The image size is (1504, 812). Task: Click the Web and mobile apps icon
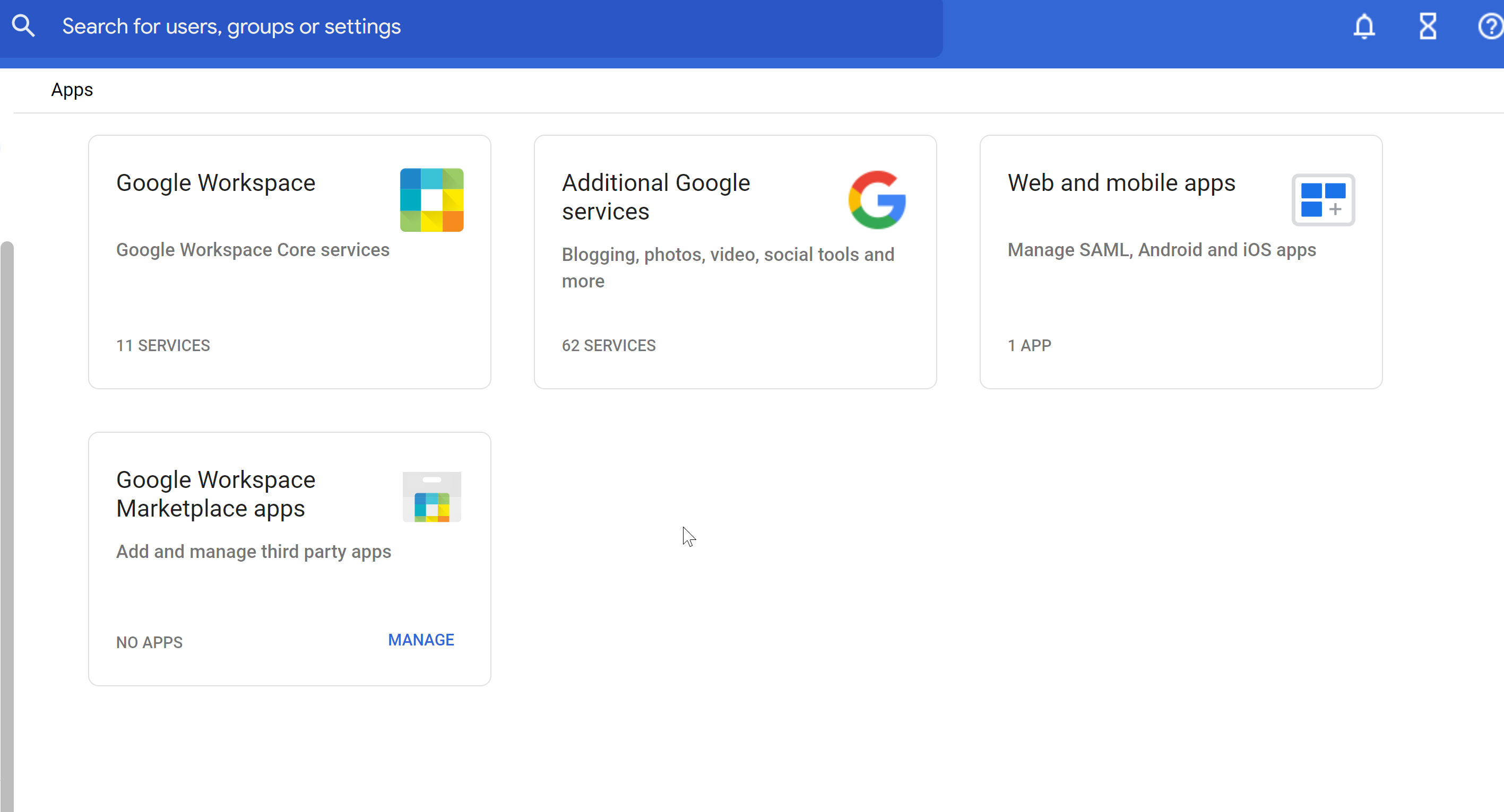1323,200
